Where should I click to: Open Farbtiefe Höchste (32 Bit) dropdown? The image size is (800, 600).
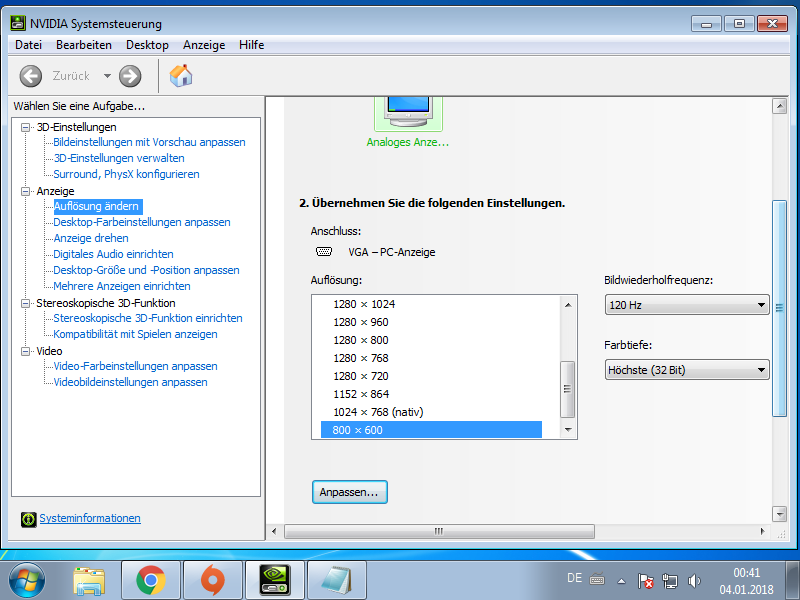coord(687,369)
